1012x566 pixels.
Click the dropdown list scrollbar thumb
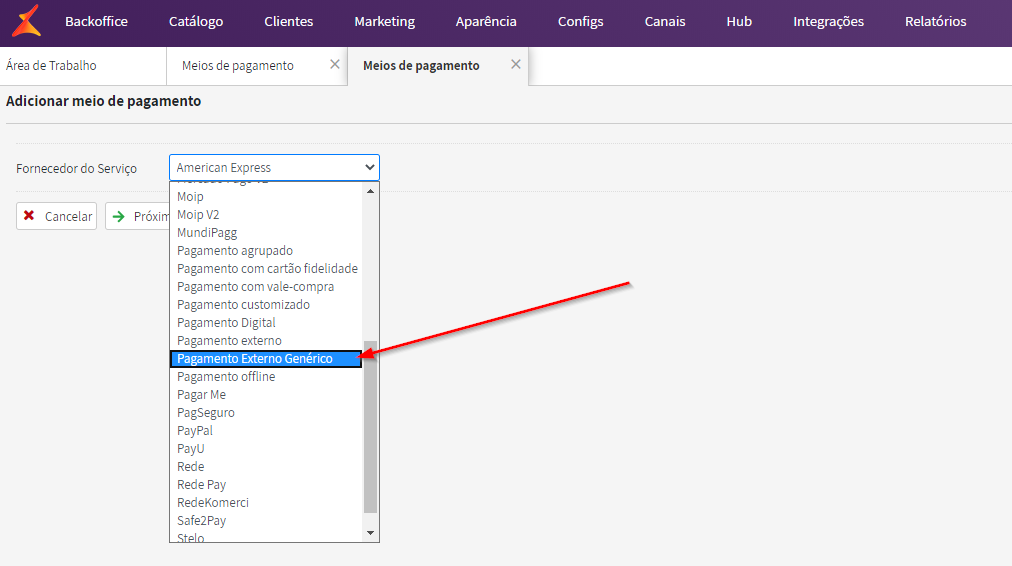pyautogui.click(x=370, y=427)
